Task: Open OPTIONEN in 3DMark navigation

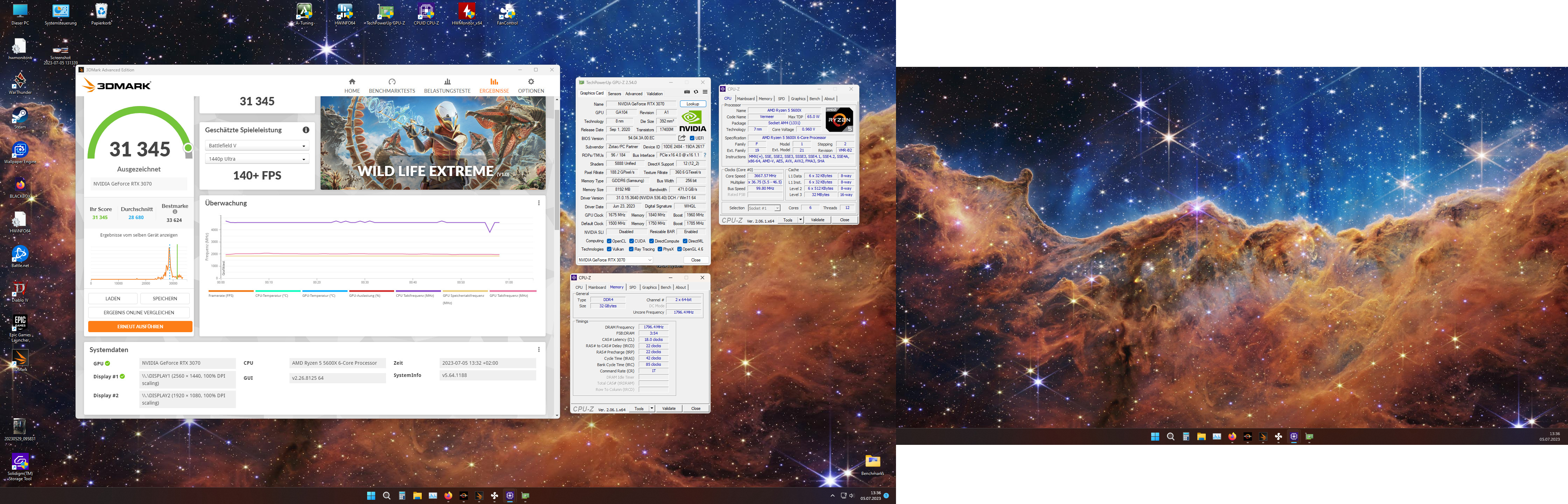Action: pos(531,86)
